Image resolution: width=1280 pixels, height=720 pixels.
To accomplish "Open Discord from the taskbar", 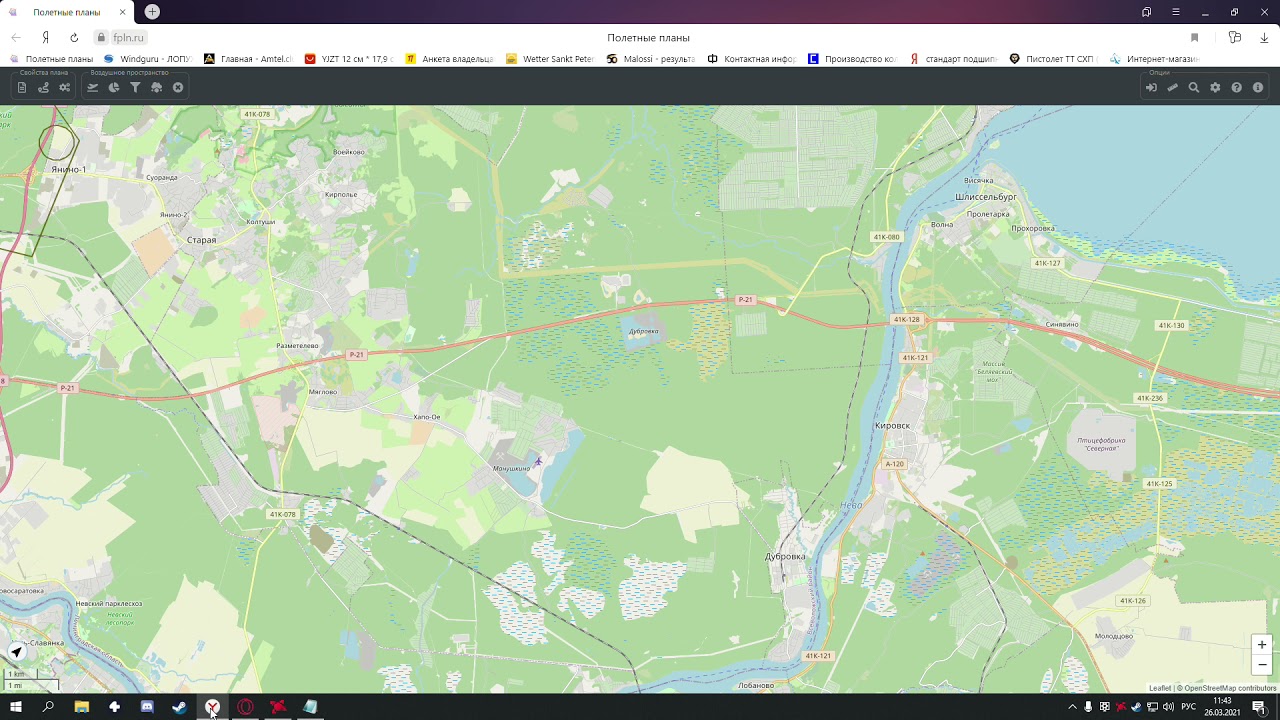I will point(147,707).
